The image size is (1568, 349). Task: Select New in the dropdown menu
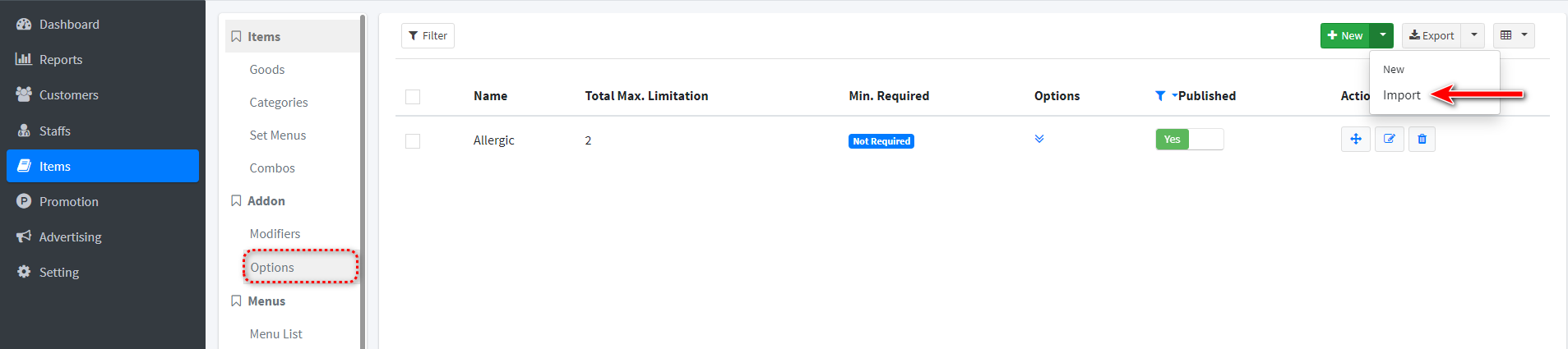point(1393,70)
